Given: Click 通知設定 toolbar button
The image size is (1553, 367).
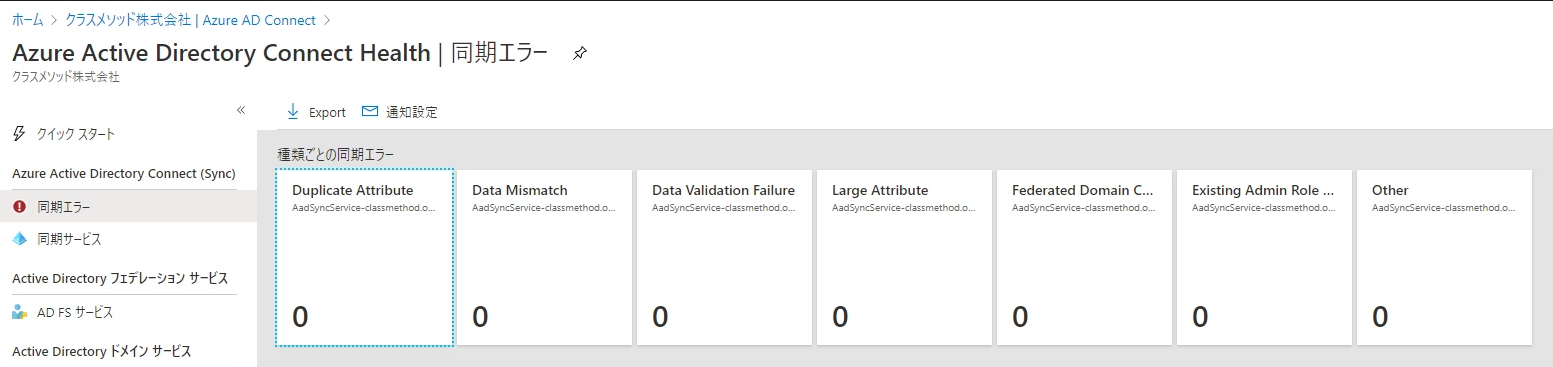Looking at the screenshot, I should point(400,112).
